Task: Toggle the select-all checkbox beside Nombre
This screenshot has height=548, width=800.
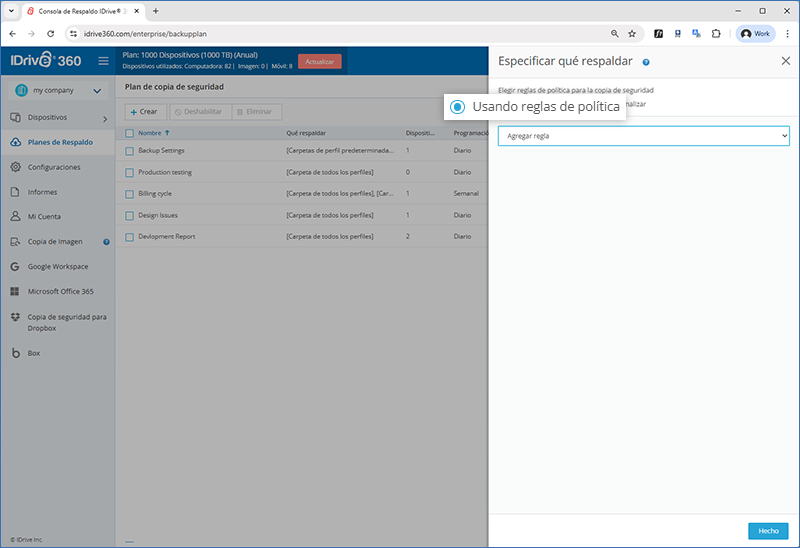Action: coord(129,132)
